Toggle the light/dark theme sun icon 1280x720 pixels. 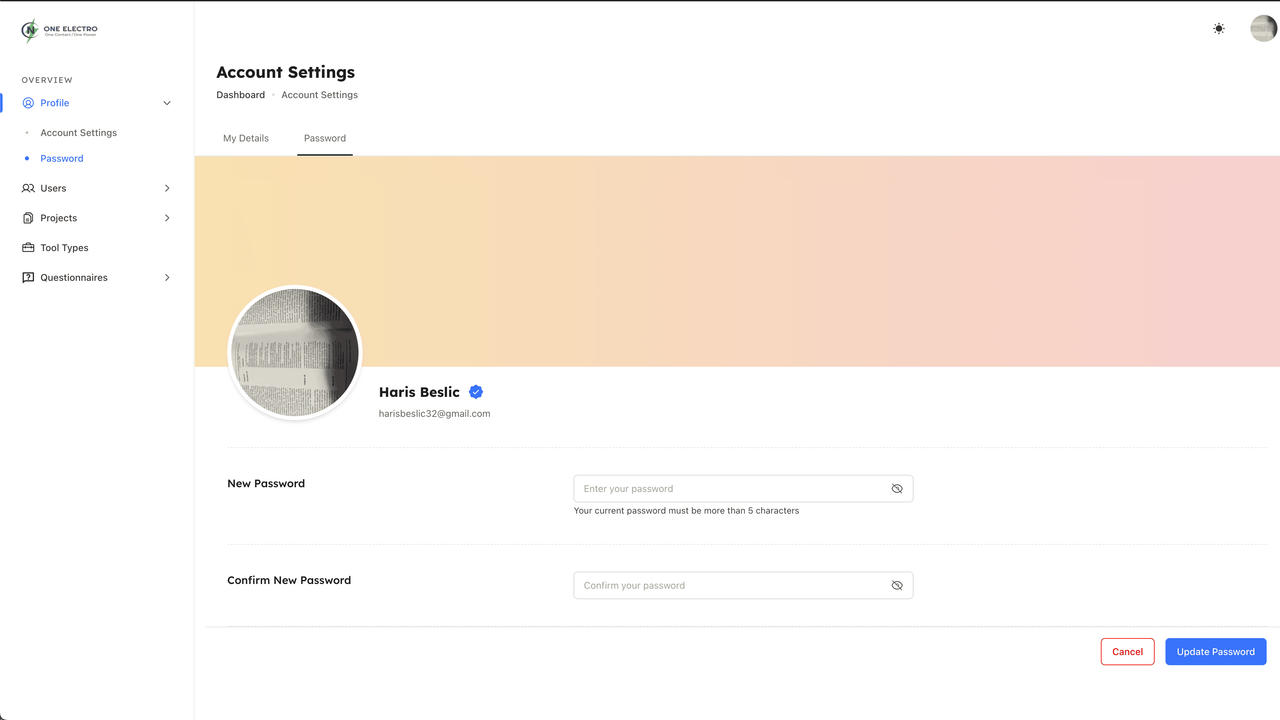point(1218,29)
